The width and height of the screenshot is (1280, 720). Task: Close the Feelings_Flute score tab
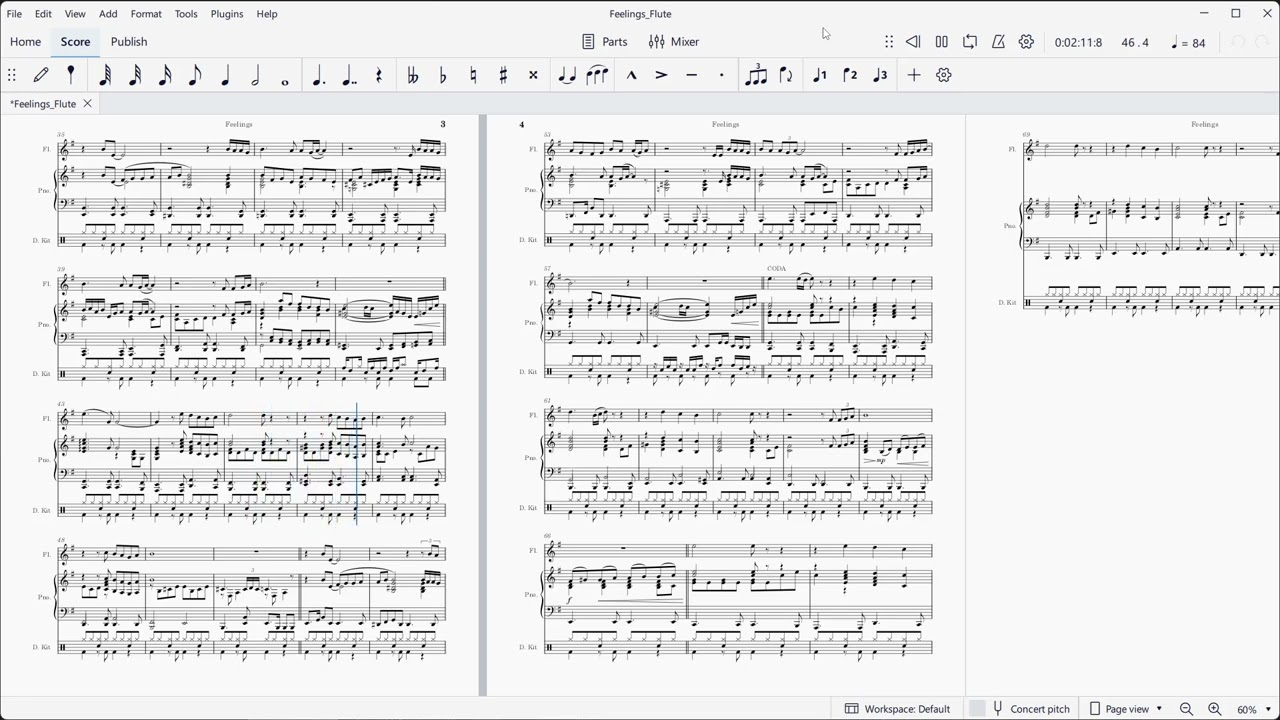(87, 104)
